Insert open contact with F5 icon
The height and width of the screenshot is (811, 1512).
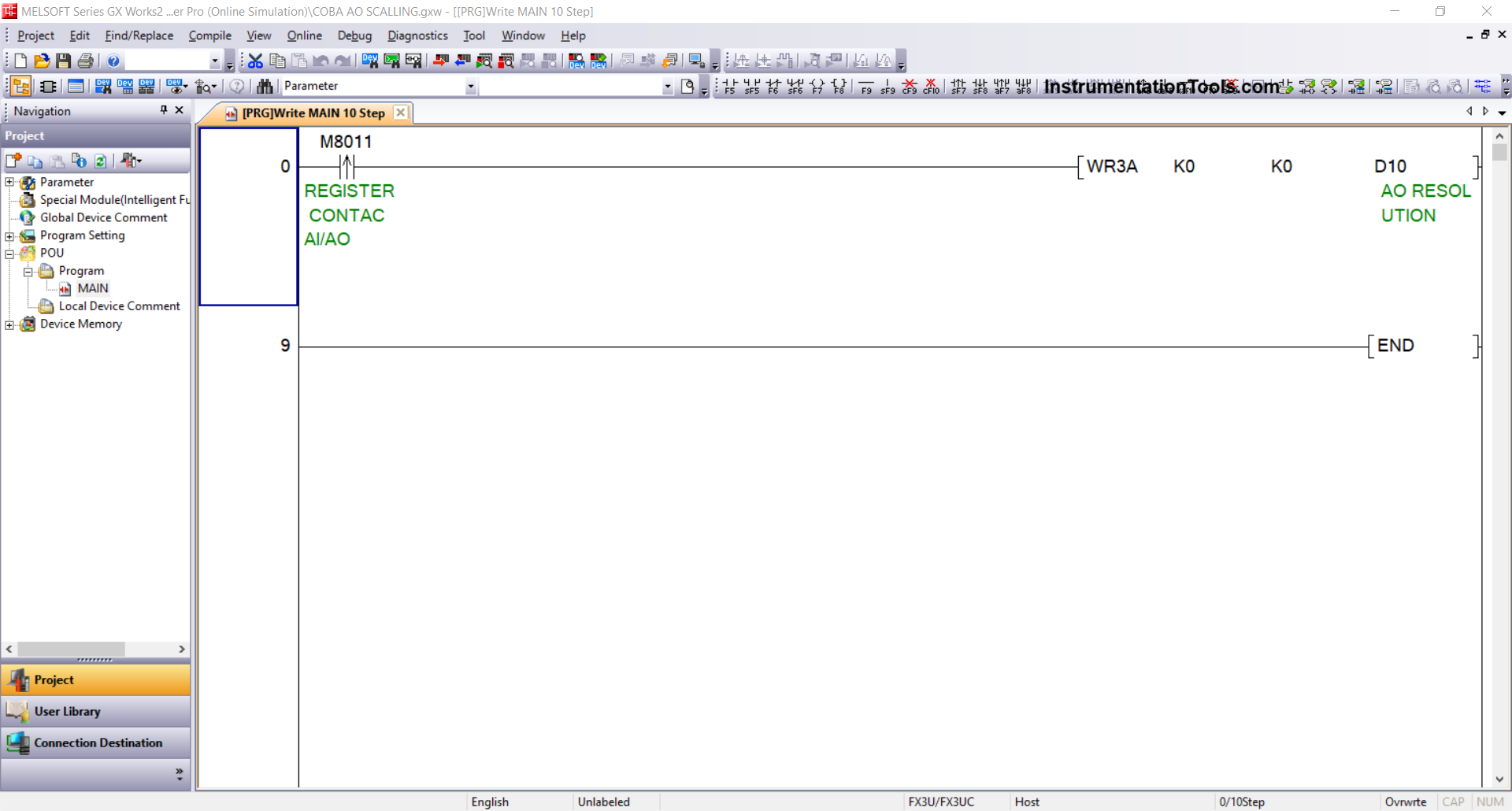pyautogui.click(x=730, y=86)
